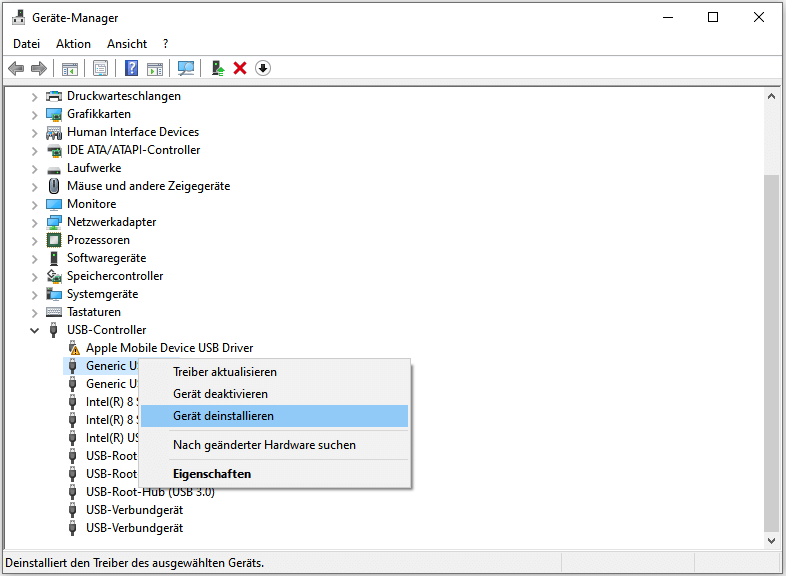Open the Properties sheet toolbar icon
Viewport: 786px width, 576px height.
click(100, 68)
